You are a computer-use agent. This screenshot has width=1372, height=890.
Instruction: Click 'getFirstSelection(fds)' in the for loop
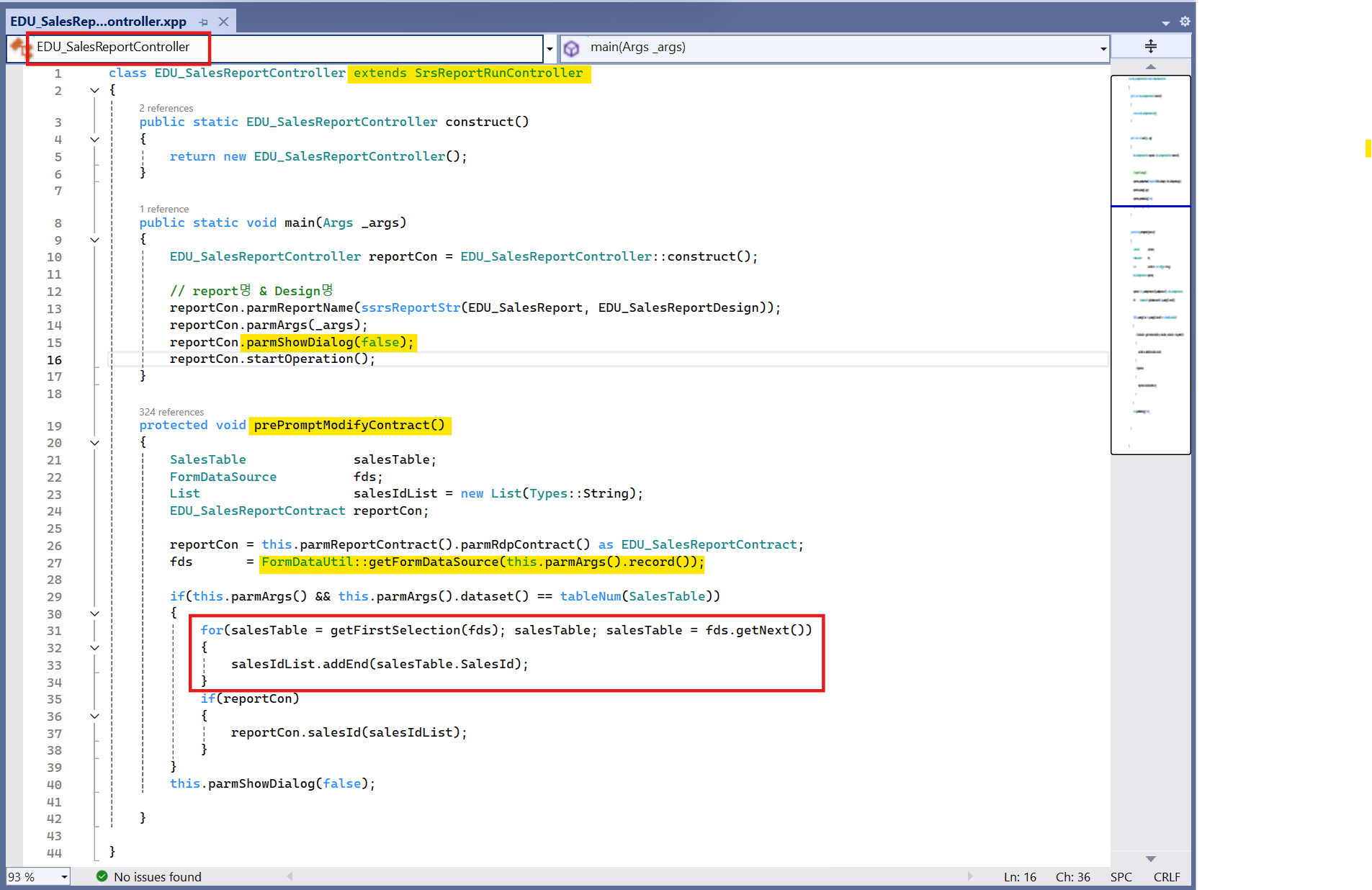(414, 631)
